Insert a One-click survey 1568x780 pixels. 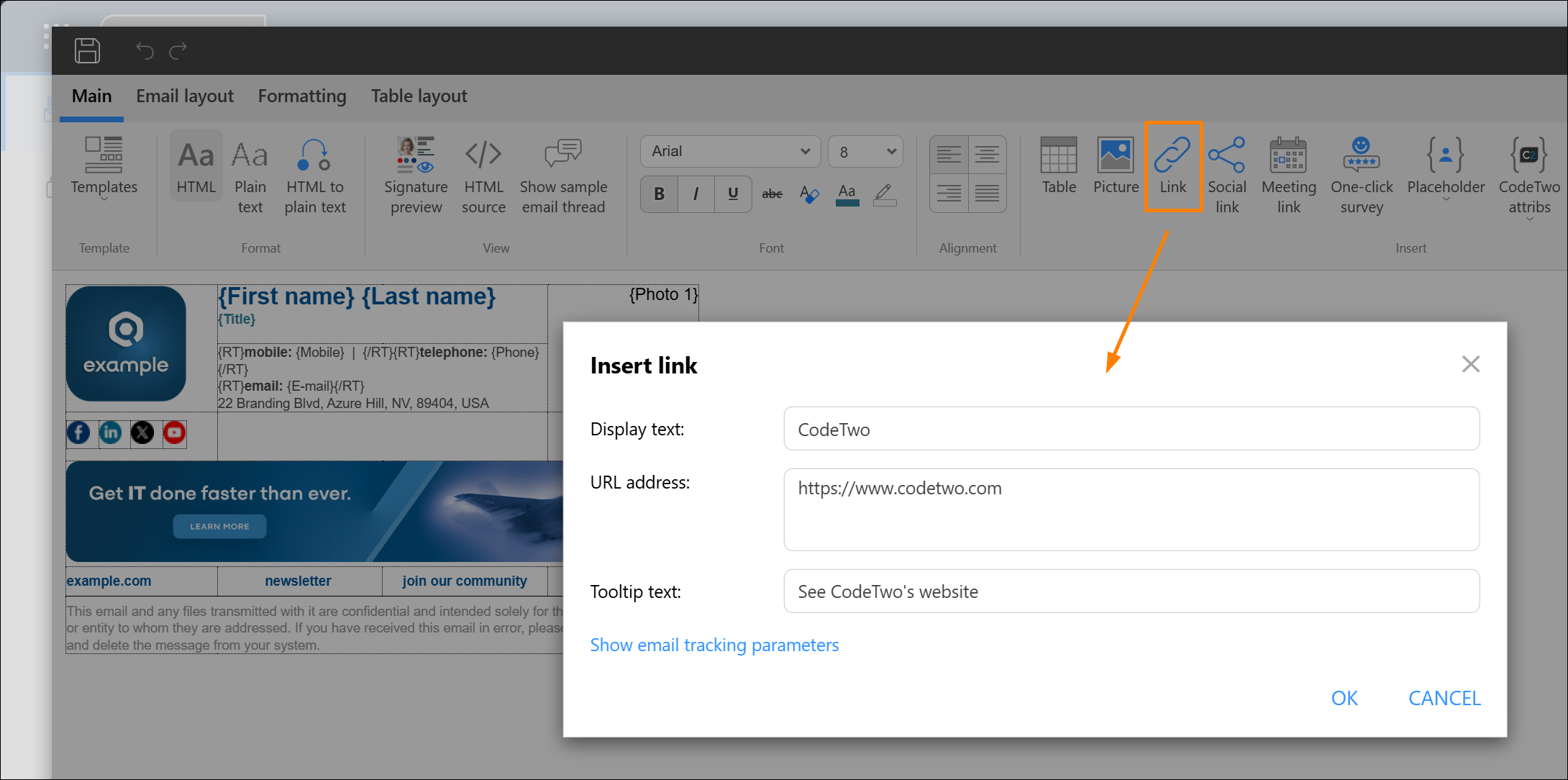point(1361,176)
